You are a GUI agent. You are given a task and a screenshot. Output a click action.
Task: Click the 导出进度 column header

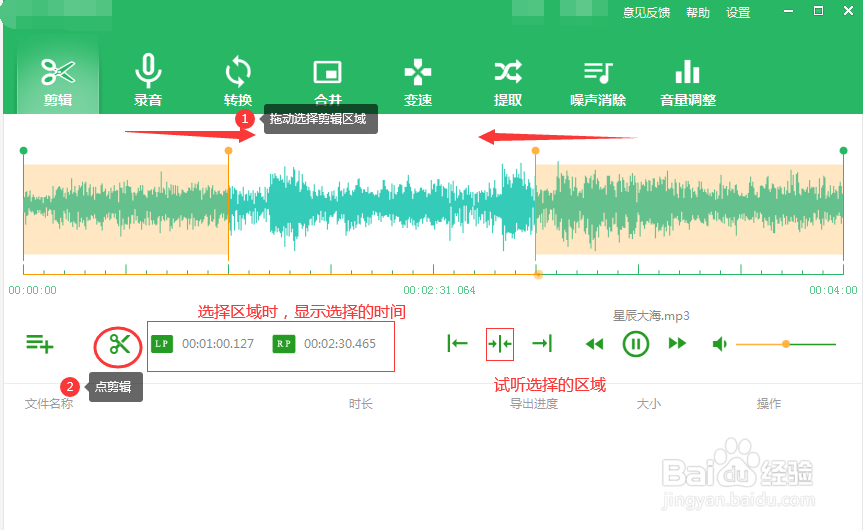[534, 404]
